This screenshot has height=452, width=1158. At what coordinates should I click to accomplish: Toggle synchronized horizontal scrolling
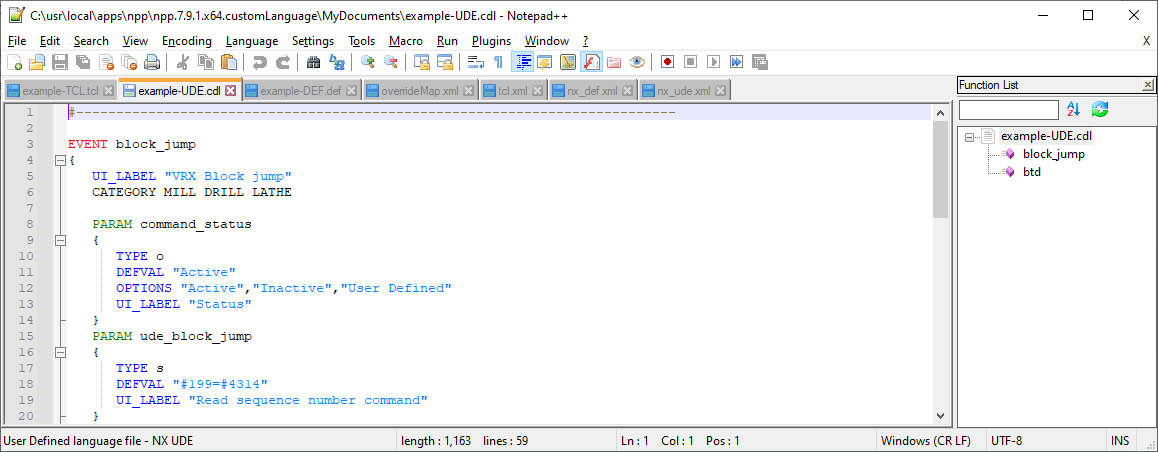pos(445,62)
